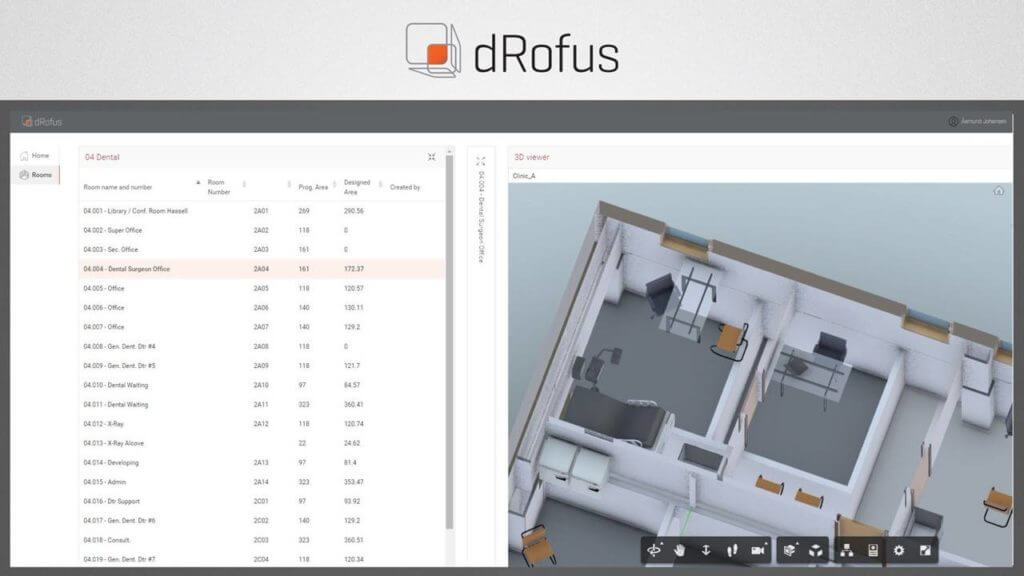Open the 3D cube view control

[817, 551]
